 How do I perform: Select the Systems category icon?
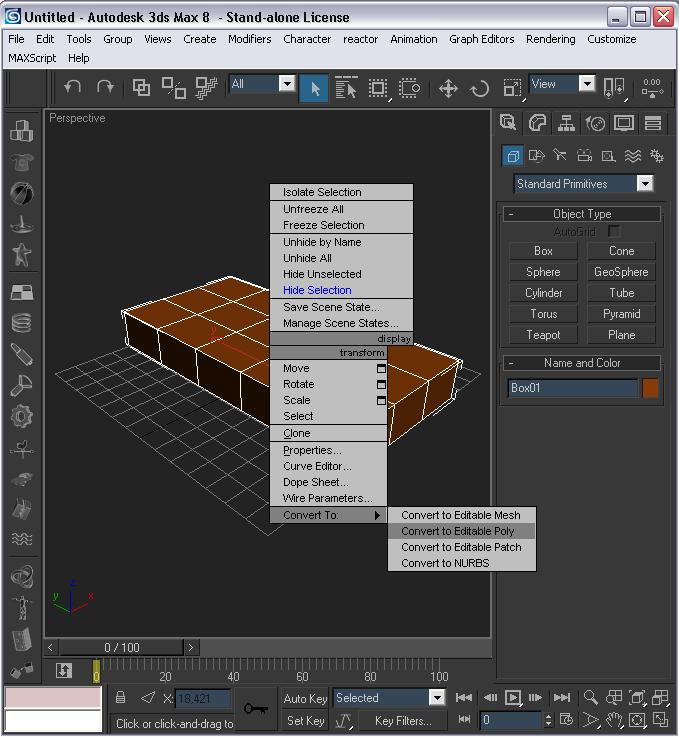657,156
